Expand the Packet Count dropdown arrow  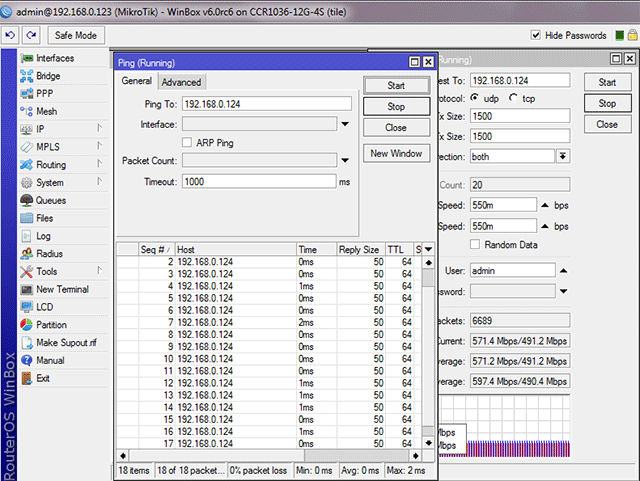click(345, 160)
